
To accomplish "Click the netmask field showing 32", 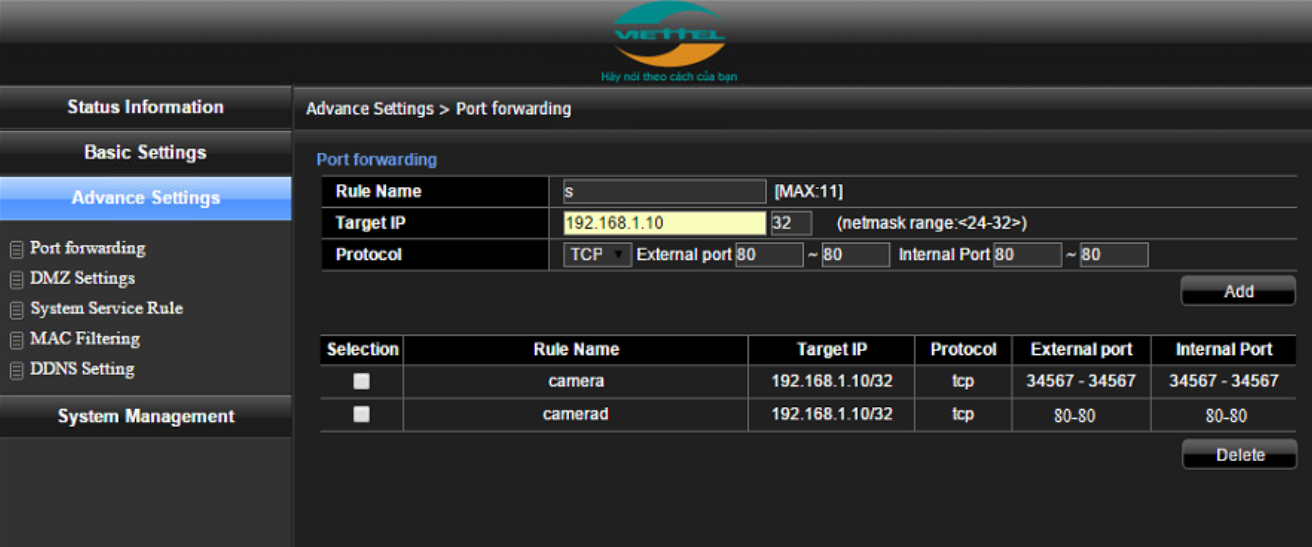I will pyautogui.click(x=790, y=223).
